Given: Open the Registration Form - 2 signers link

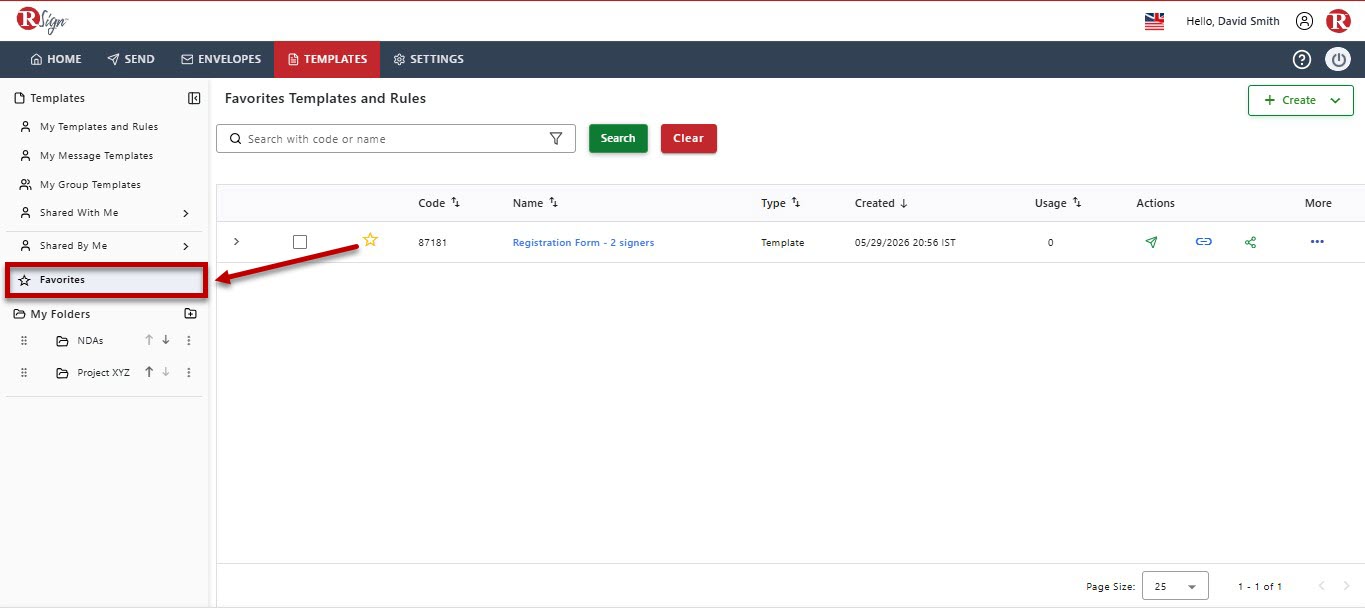Looking at the screenshot, I should tap(583, 243).
